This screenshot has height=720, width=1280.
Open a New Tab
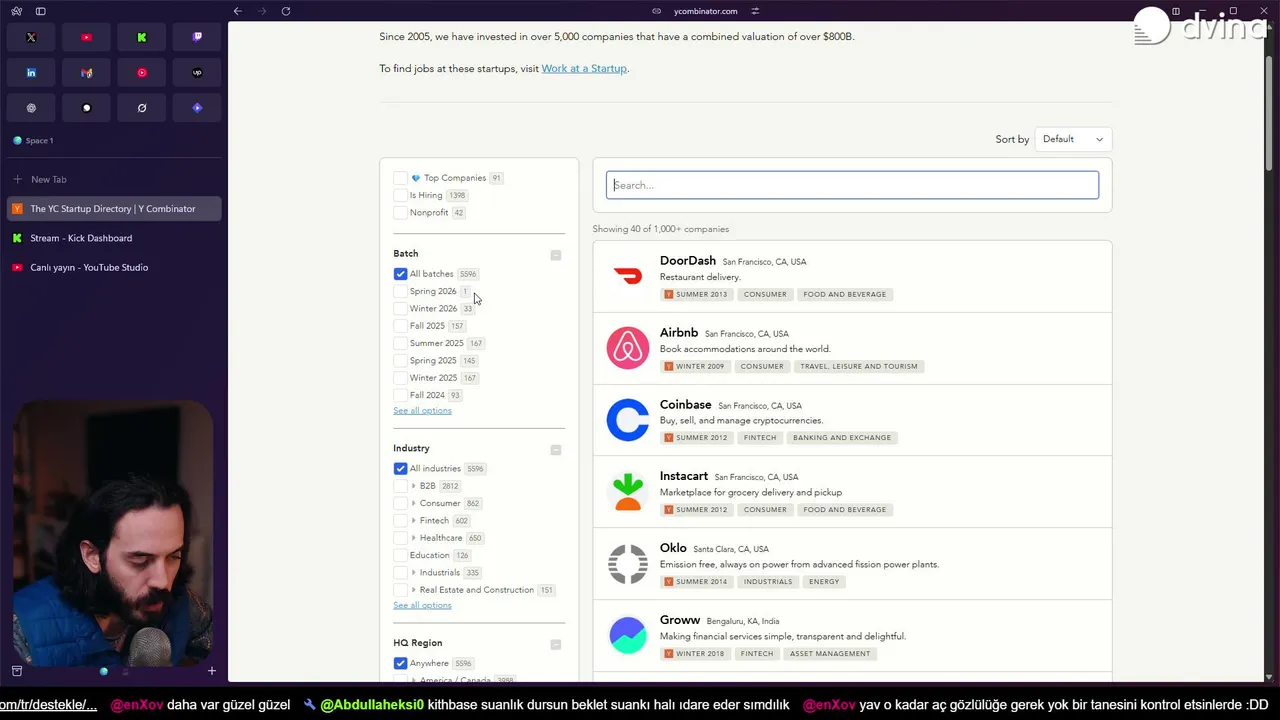[x=114, y=179]
